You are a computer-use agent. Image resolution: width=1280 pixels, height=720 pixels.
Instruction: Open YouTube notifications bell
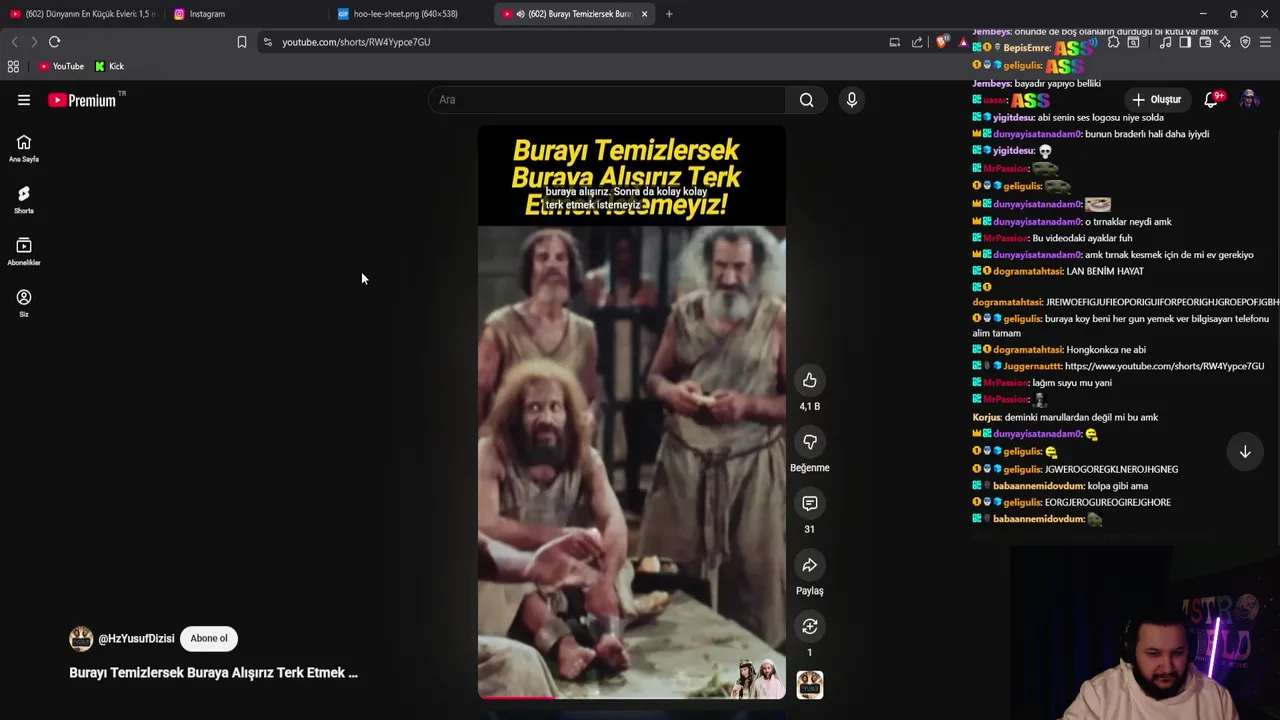click(x=1211, y=100)
